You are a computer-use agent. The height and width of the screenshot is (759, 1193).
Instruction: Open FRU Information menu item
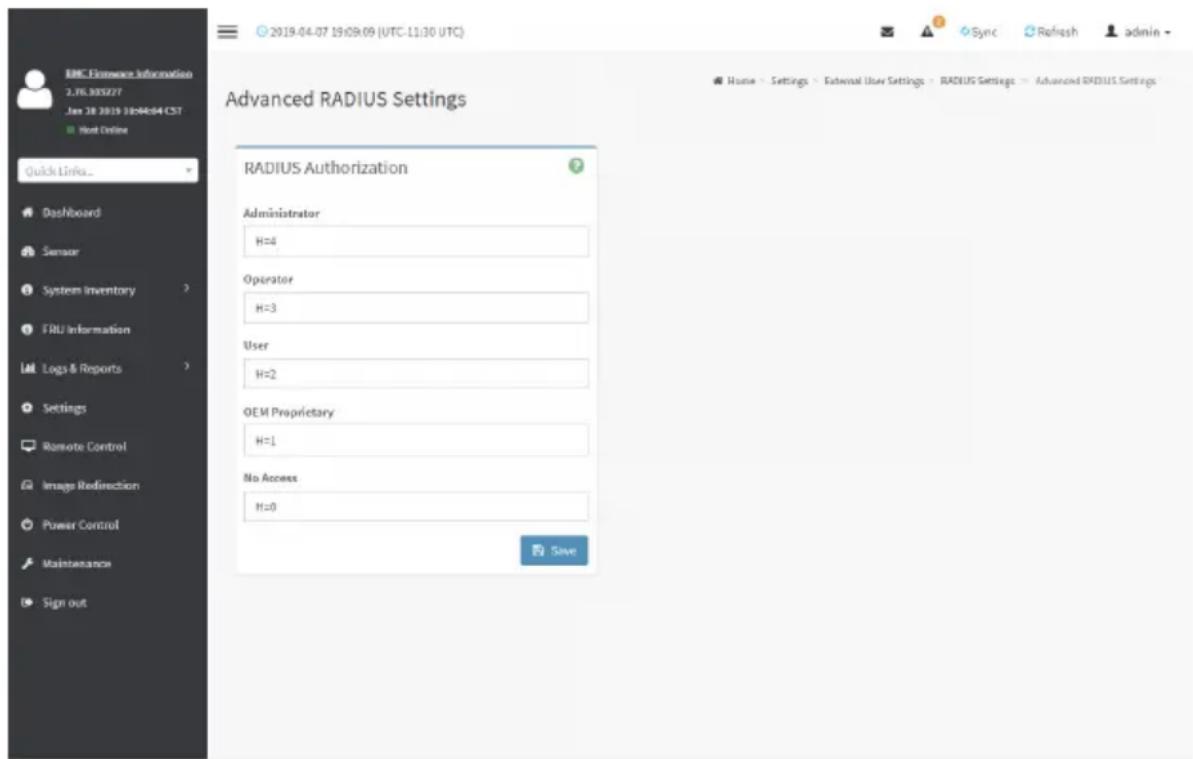pos(86,329)
